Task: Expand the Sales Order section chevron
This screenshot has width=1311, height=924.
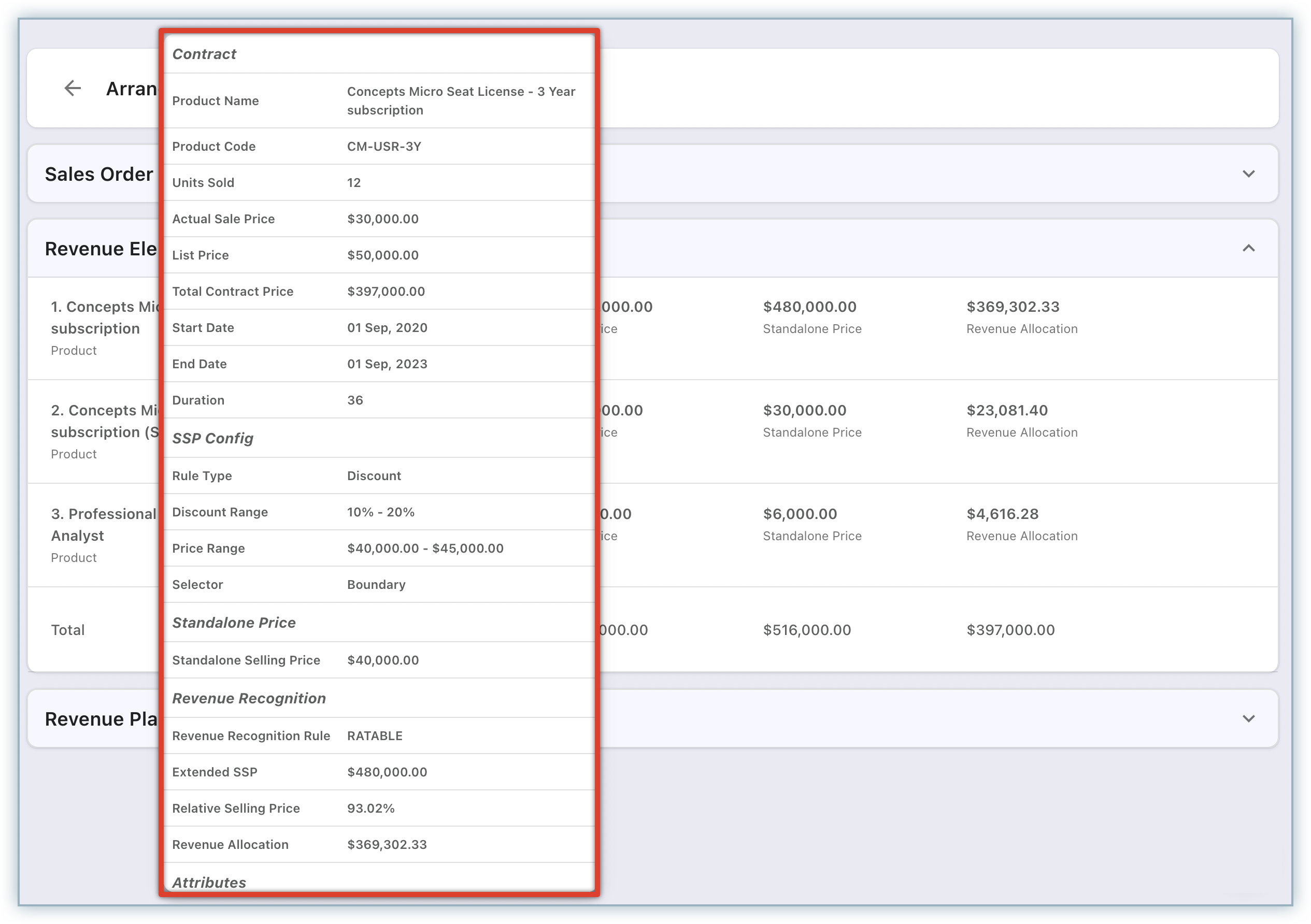Action: pyautogui.click(x=1248, y=174)
